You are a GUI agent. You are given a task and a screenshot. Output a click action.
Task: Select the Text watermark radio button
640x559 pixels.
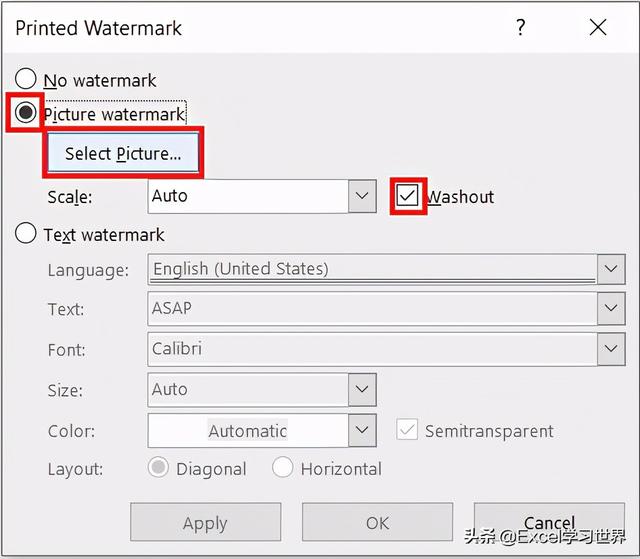click(x=26, y=235)
